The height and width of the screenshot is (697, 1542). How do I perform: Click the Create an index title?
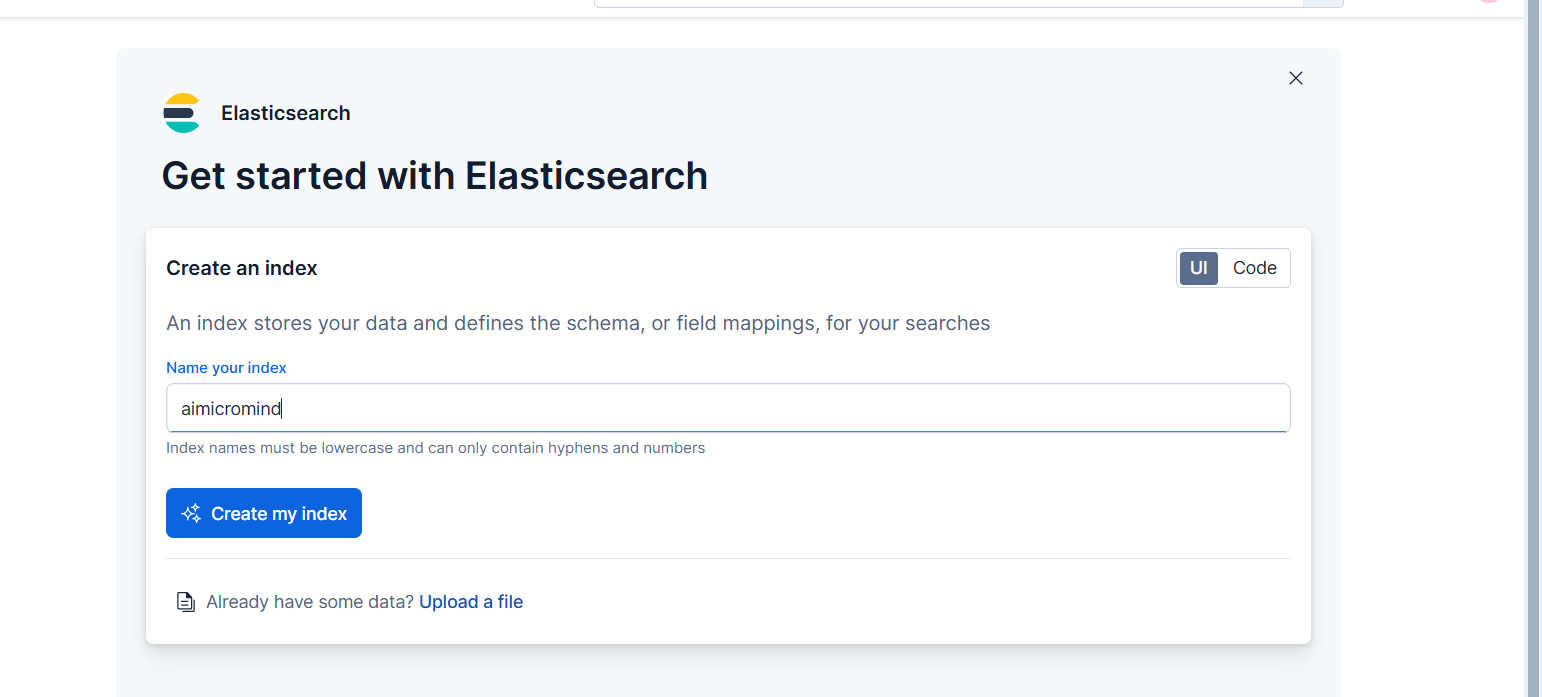(242, 268)
